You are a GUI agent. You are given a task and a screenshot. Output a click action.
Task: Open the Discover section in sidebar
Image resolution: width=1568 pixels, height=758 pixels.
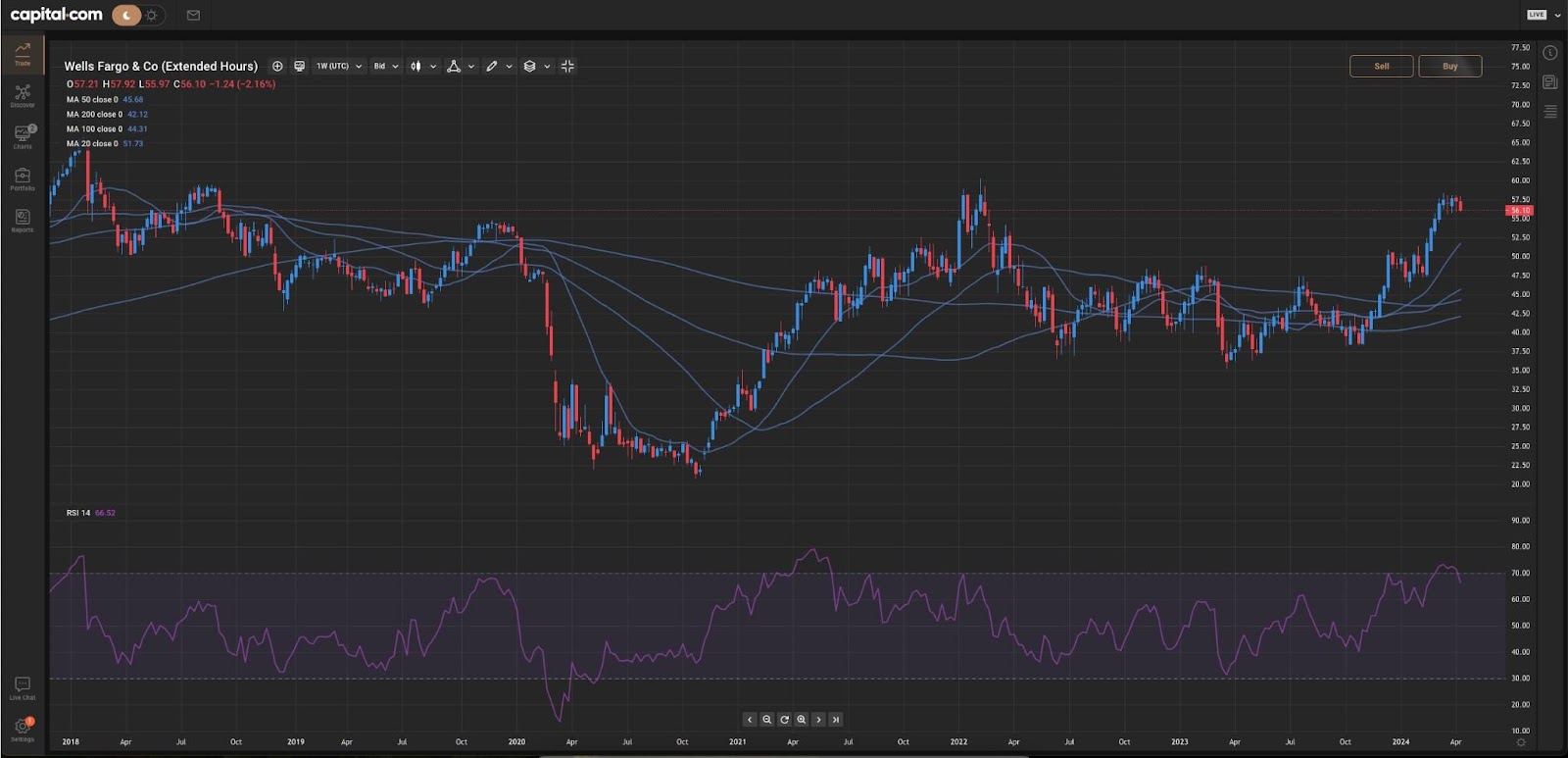tap(23, 95)
